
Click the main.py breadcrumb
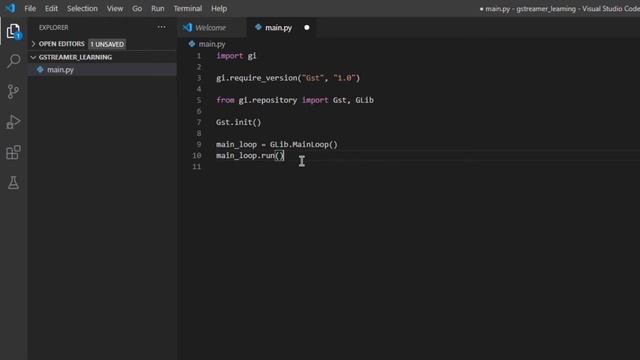212,44
